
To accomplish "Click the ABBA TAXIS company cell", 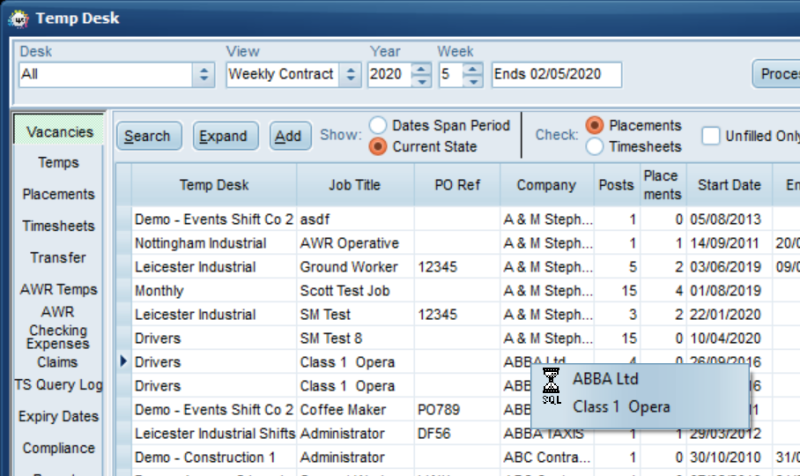I will 547,435.
